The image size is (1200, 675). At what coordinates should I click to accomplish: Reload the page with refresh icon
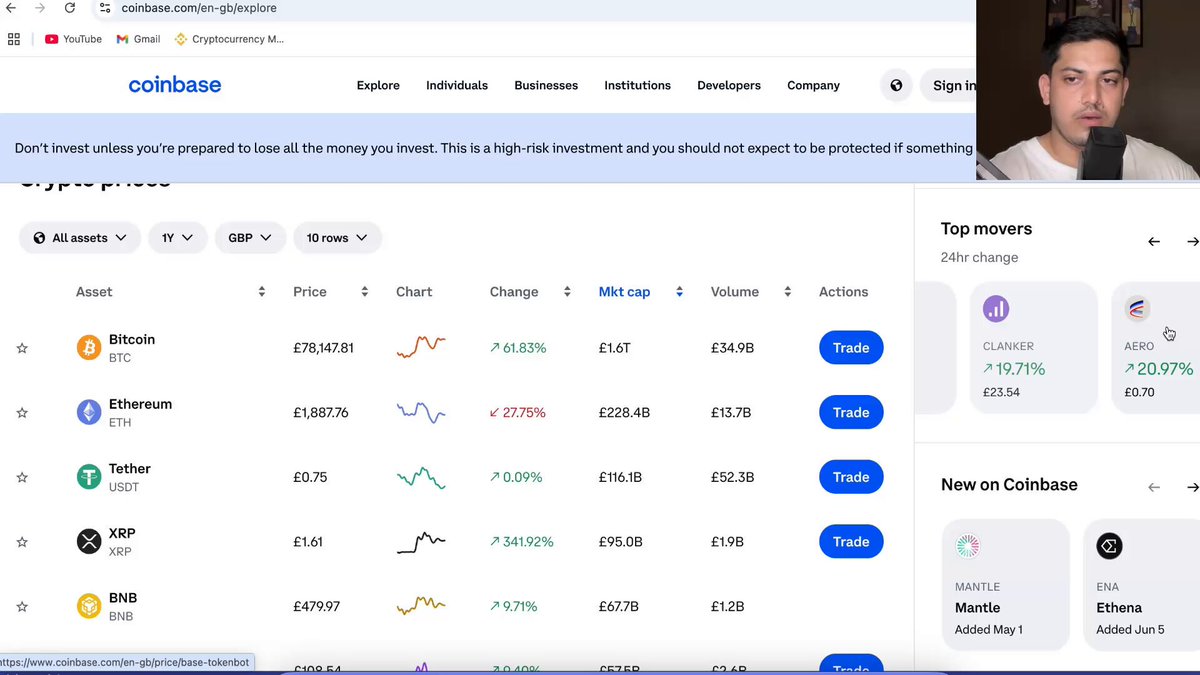[x=70, y=8]
